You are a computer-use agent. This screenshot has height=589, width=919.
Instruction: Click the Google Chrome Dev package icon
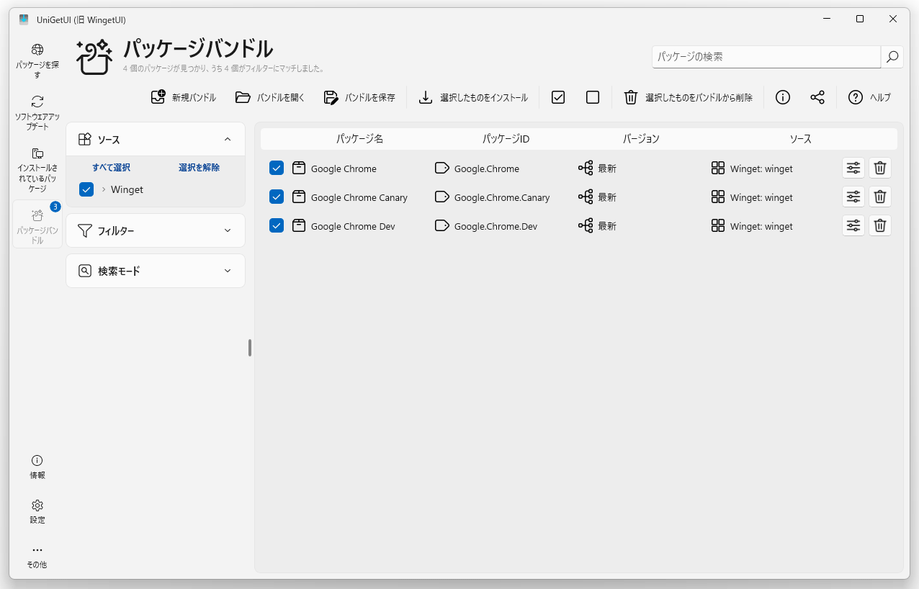coord(299,226)
